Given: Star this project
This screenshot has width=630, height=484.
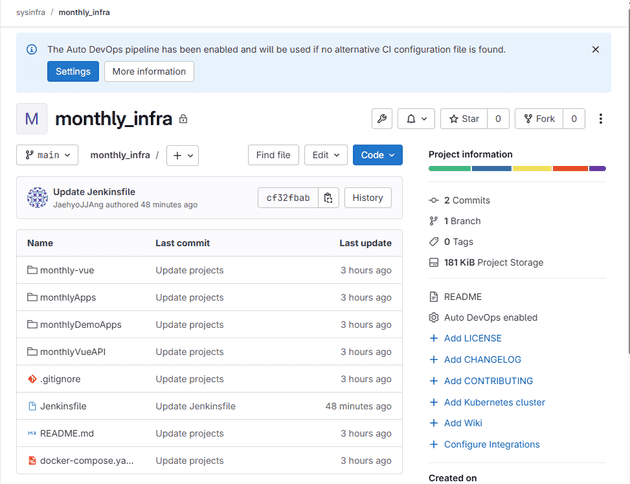Looking at the screenshot, I should point(464,119).
